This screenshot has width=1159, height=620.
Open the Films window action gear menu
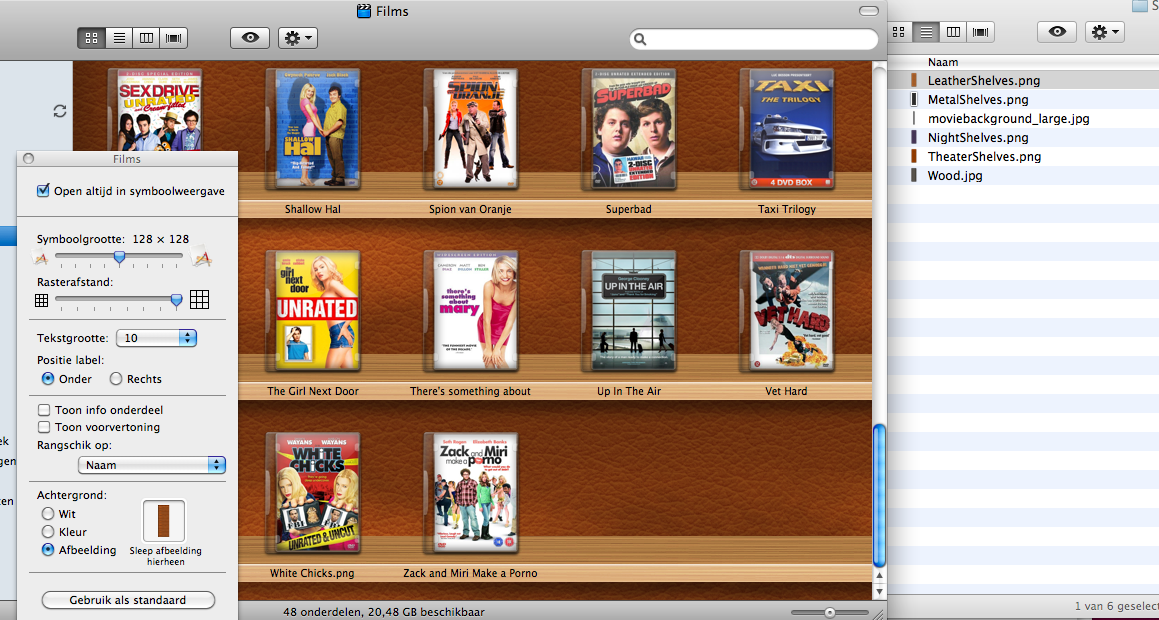298,38
